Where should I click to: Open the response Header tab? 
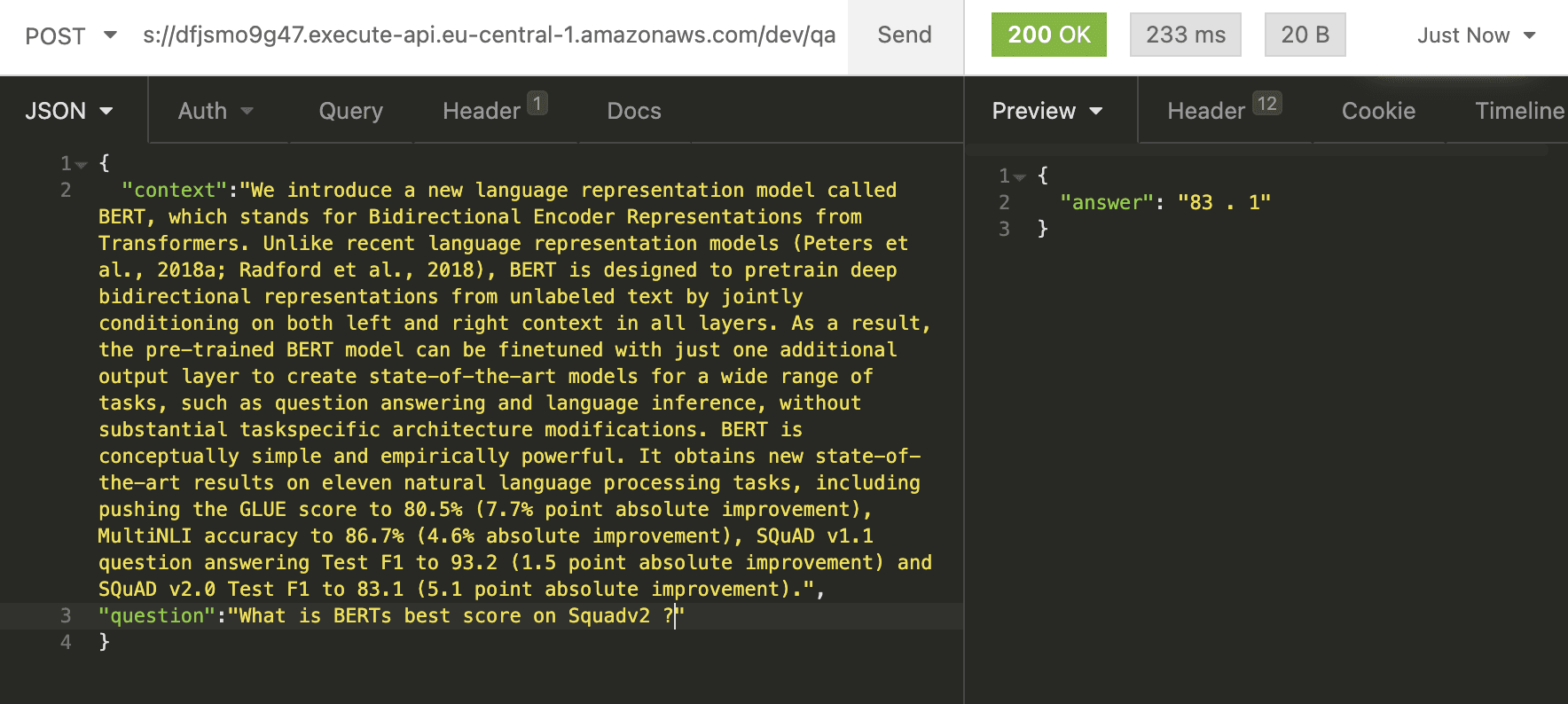coord(1224,110)
